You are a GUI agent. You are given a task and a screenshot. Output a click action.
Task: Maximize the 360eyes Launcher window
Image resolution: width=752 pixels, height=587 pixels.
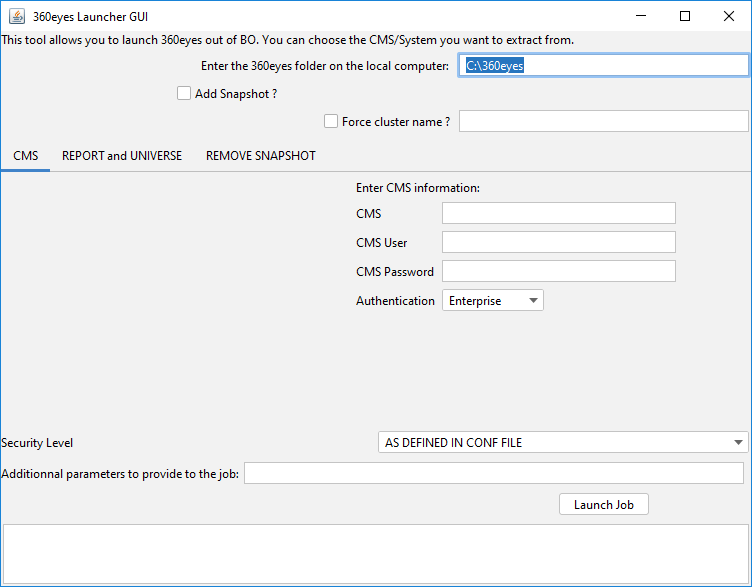coord(685,16)
